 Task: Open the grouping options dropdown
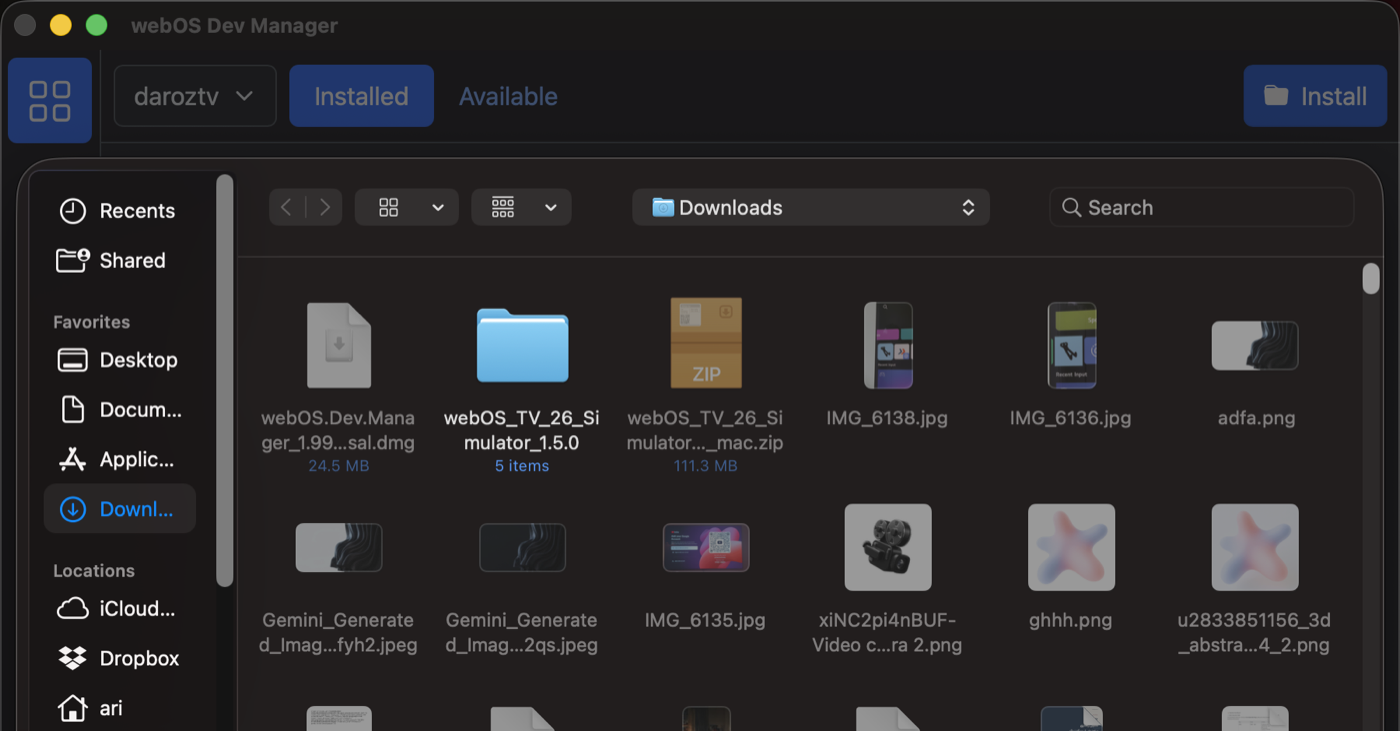(x=521, y=207)
